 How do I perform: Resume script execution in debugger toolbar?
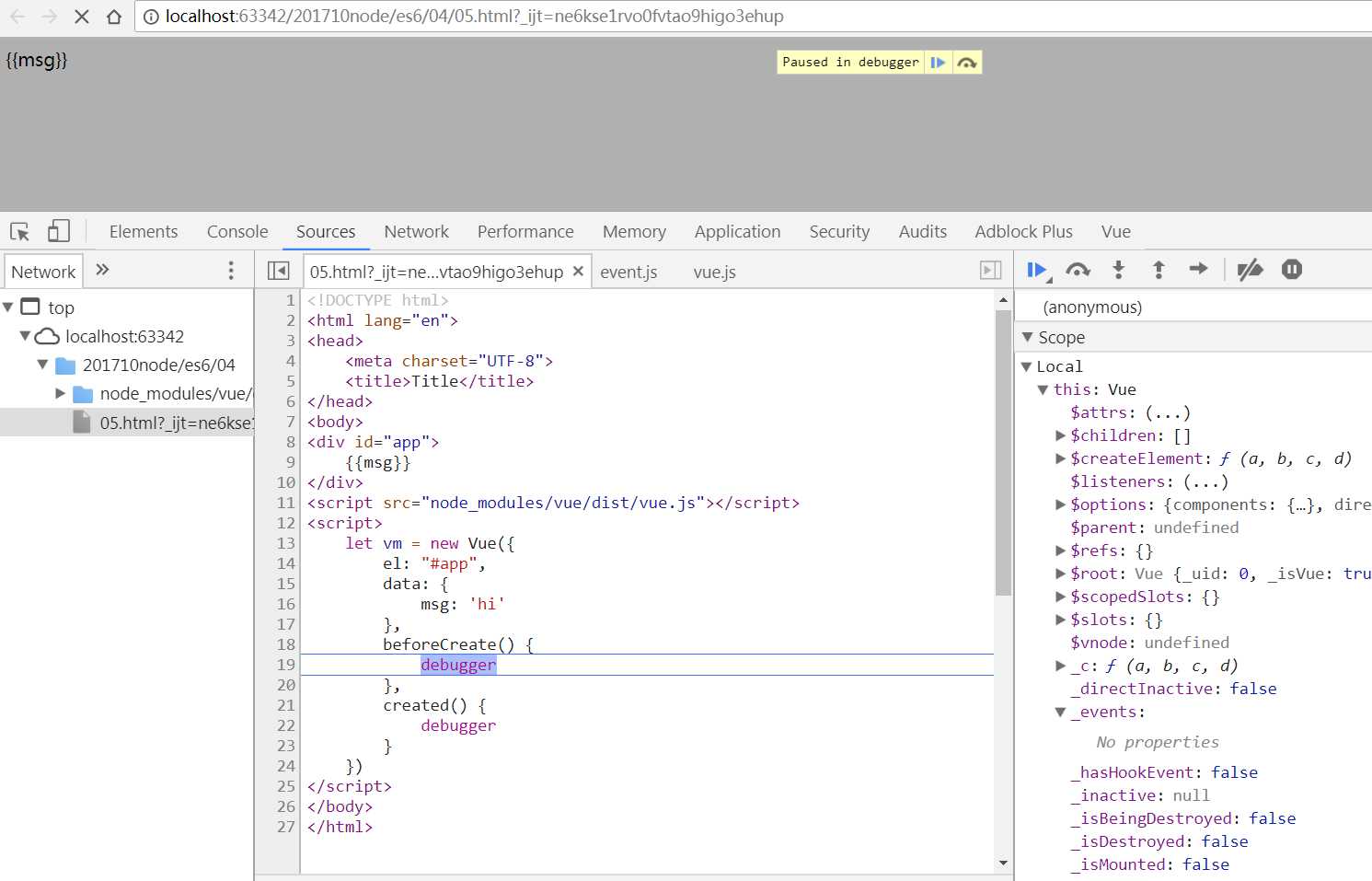[x=1037, y=270]
